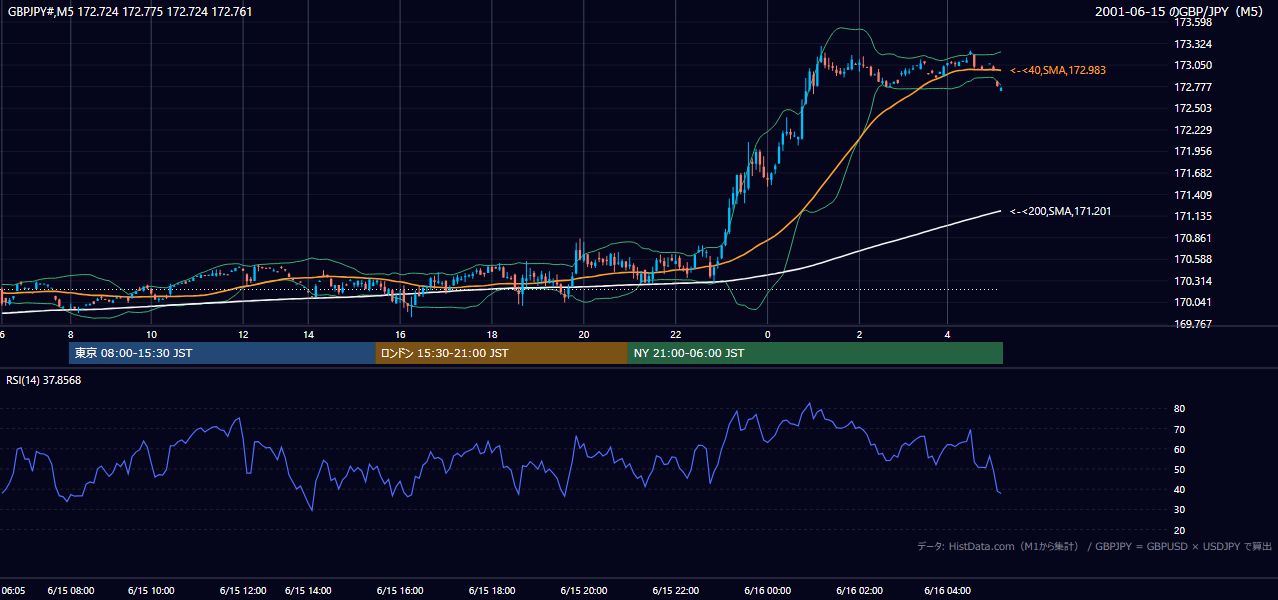This screenshot has width=1278, height=600.
Task: Click the 200 SMA label showing 171.201
Action: [x=1061, y=211]
